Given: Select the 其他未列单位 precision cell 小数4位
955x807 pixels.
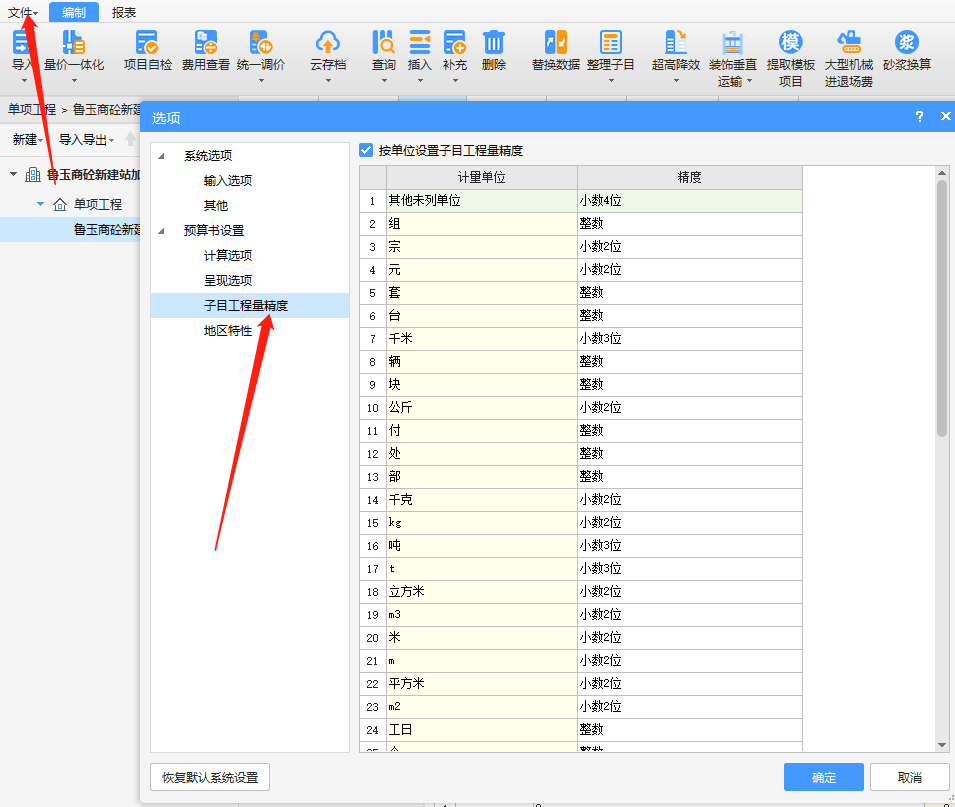Looking at the screenshot, I should 689,200.
